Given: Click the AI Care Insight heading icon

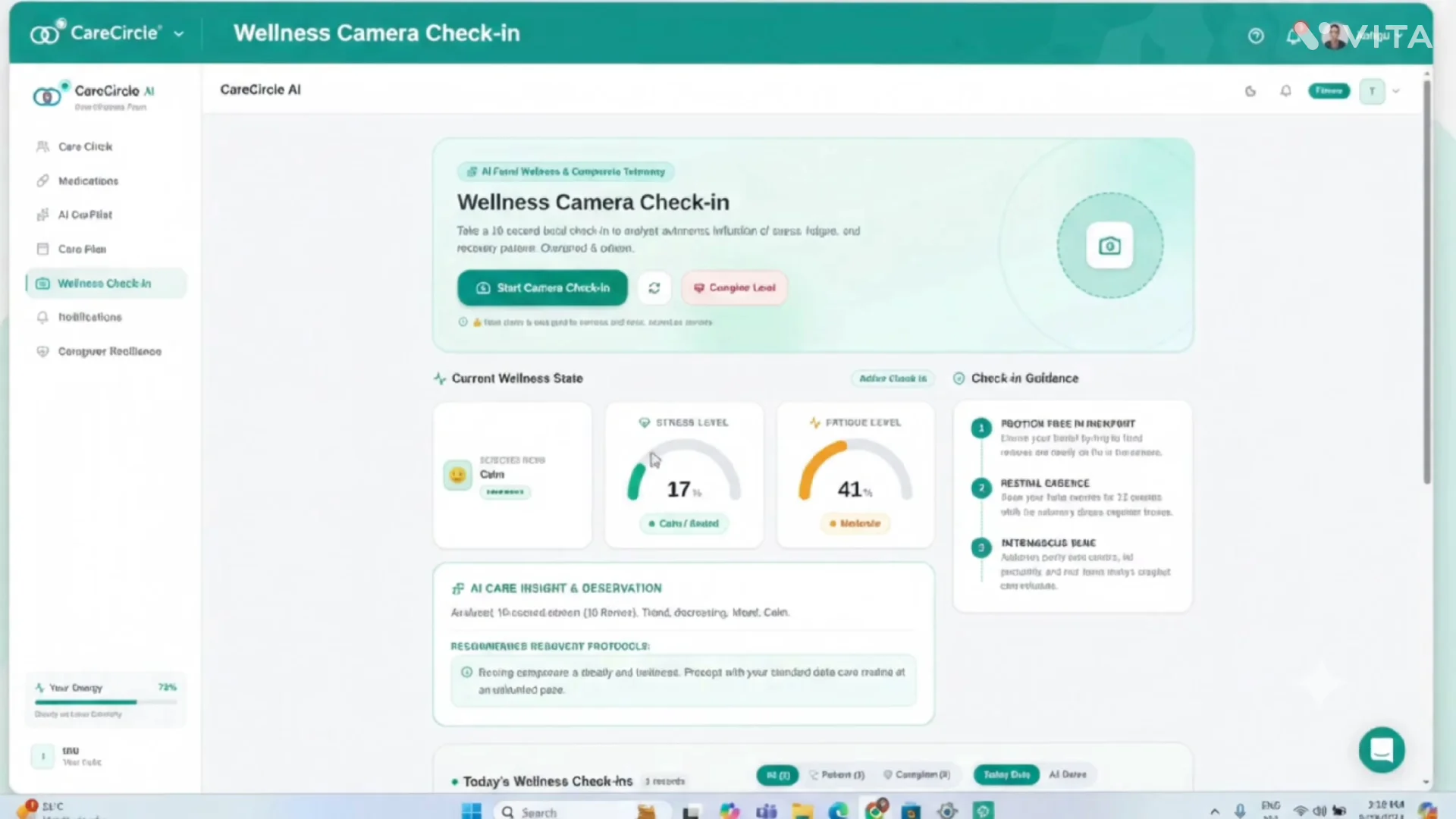Looking at the screenshot, I should pos(458,588).
